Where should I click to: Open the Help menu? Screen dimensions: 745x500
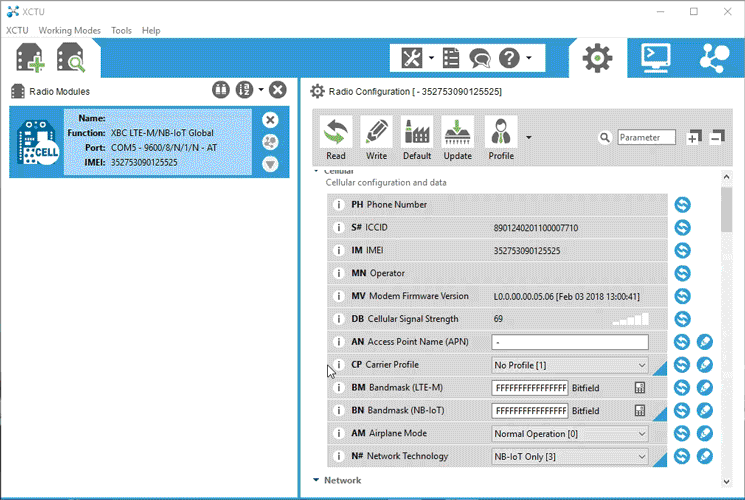[x=151, y=30]
